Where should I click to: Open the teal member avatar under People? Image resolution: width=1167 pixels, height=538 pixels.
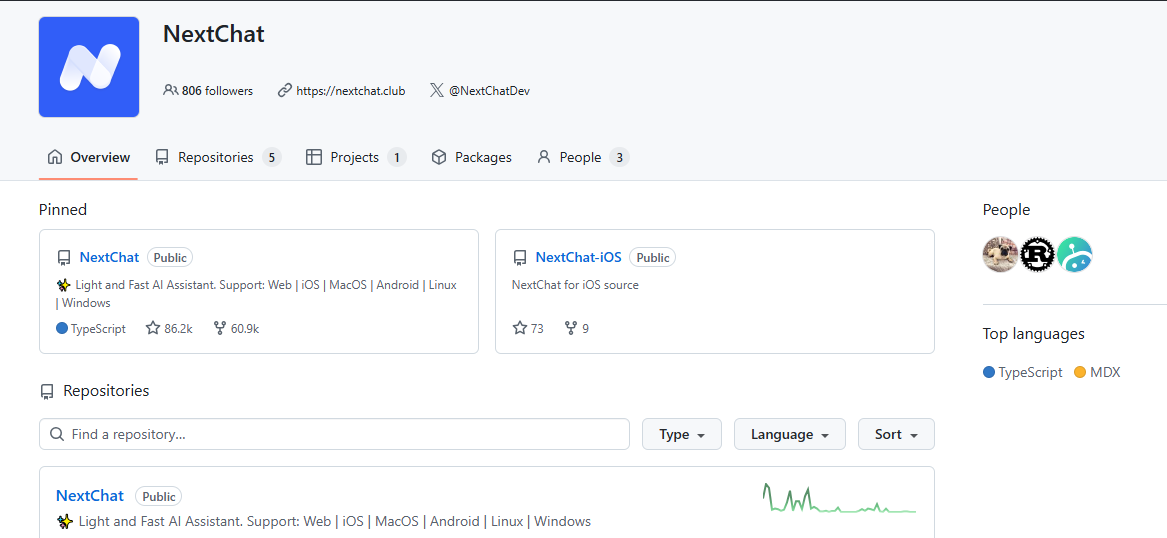click(x=1075, y=255)
